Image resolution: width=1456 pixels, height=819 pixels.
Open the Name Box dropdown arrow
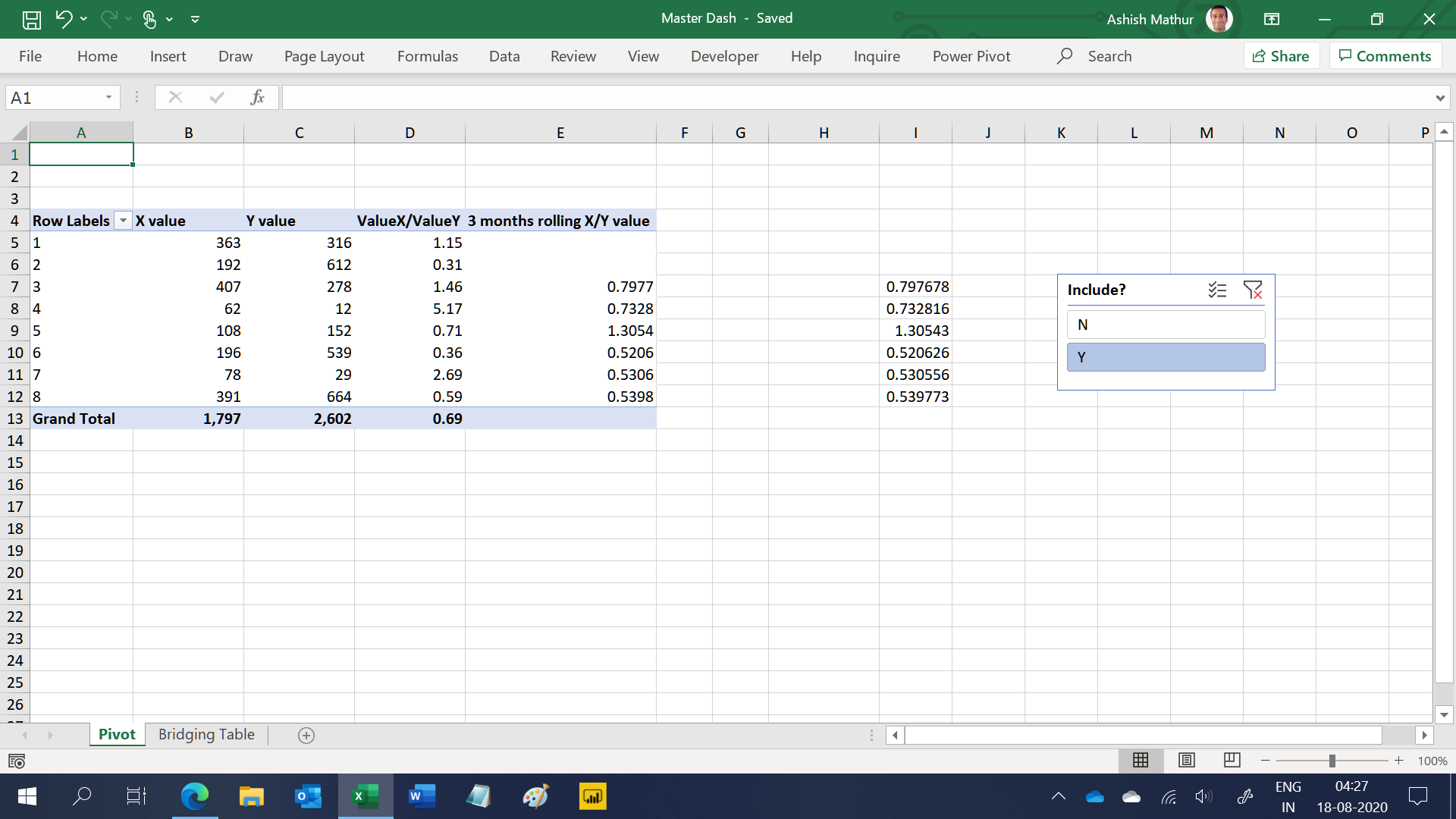[x=108, y=97]
